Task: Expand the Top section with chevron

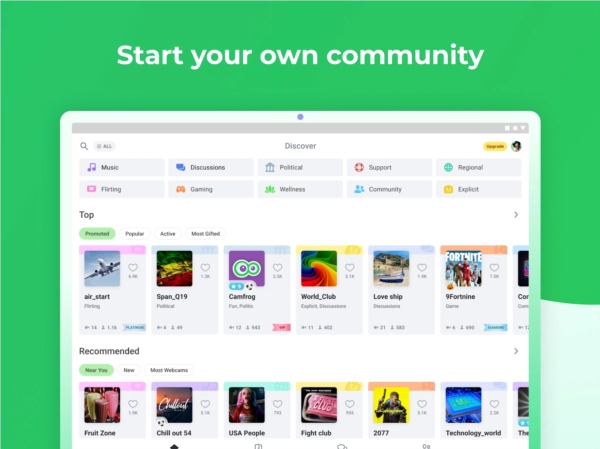Action: [x=516, y=215]
